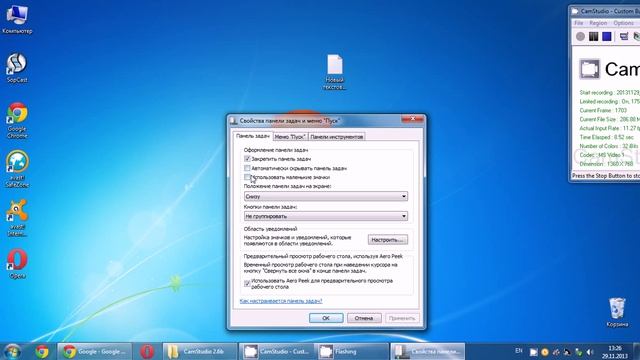
Task: Click the Отмена button
Action: click(364, 318)
